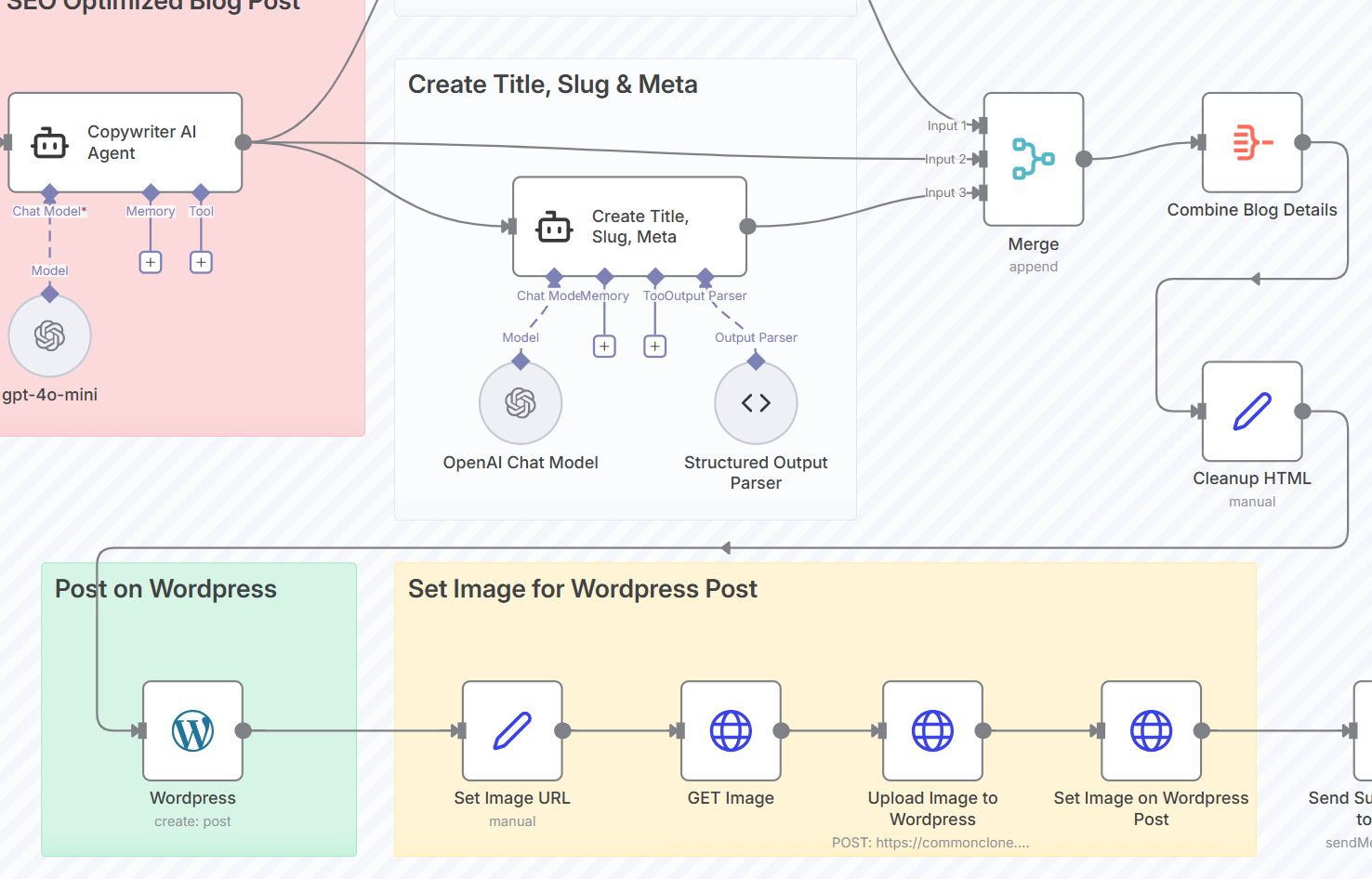This screenshot has width=1372, height=879.
Task: Select the Create Title, Slug & Meta sticky note title
Action: pos(552,85)
